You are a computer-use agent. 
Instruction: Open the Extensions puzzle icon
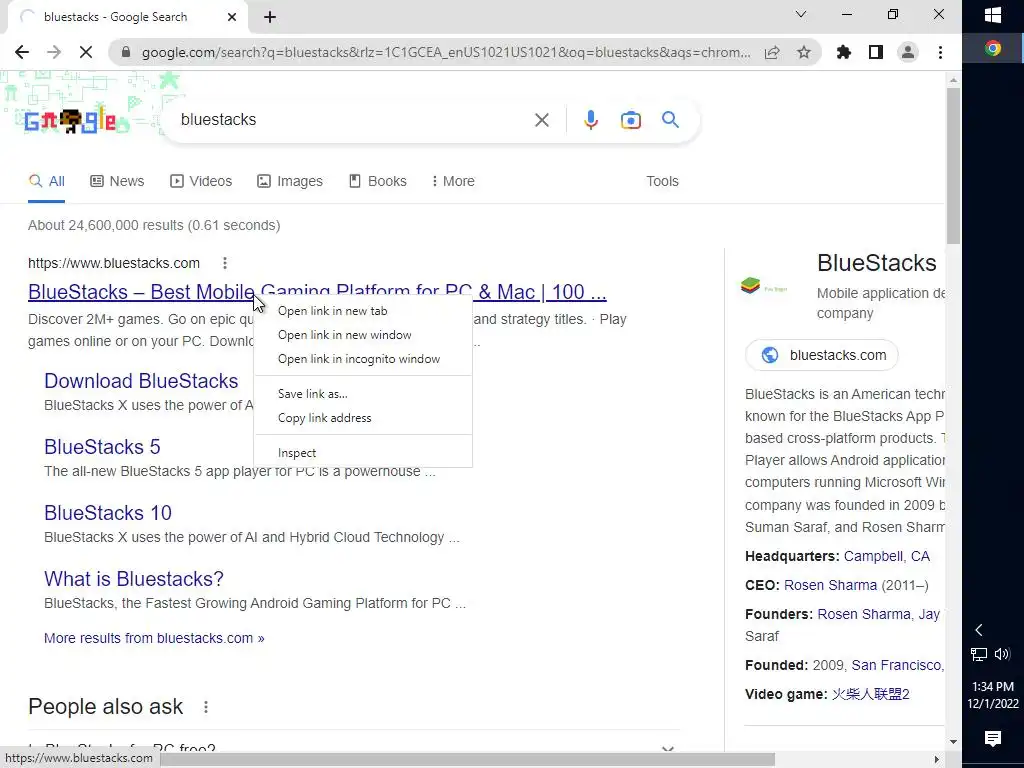pos(844,52)
